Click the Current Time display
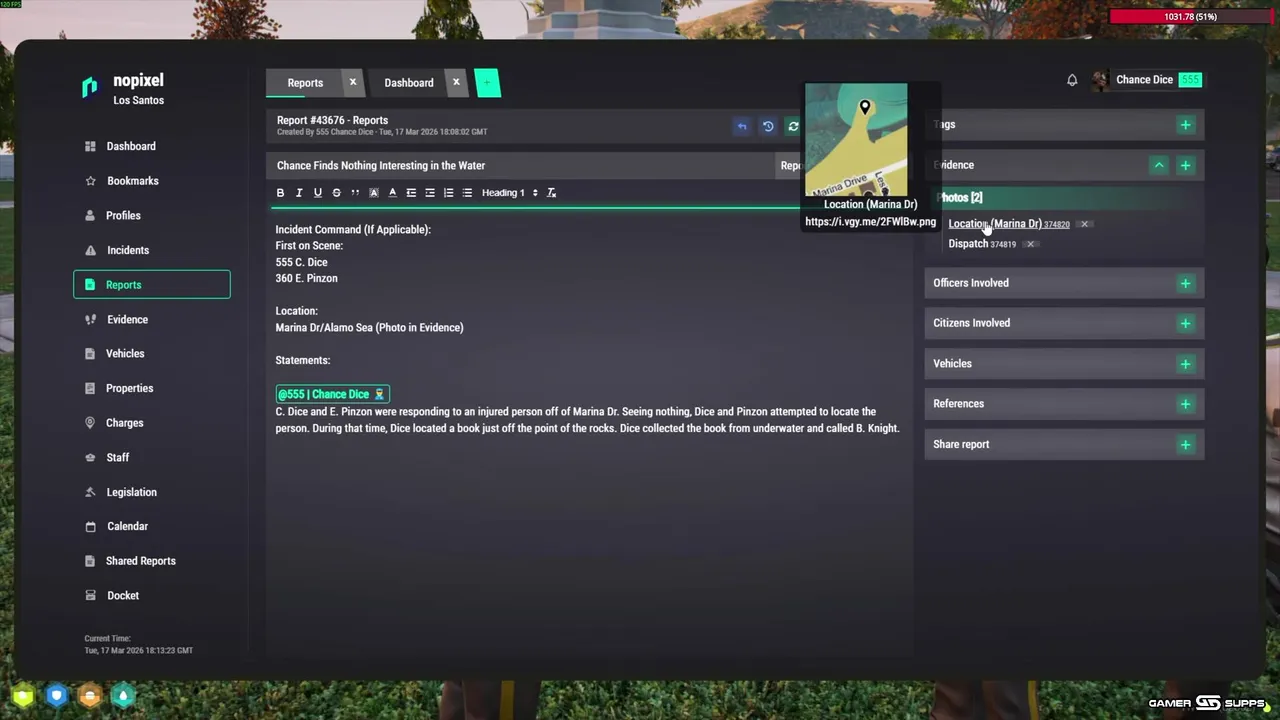The width and height of the screenshot is (1280, 720). click(x=138, y=645)
